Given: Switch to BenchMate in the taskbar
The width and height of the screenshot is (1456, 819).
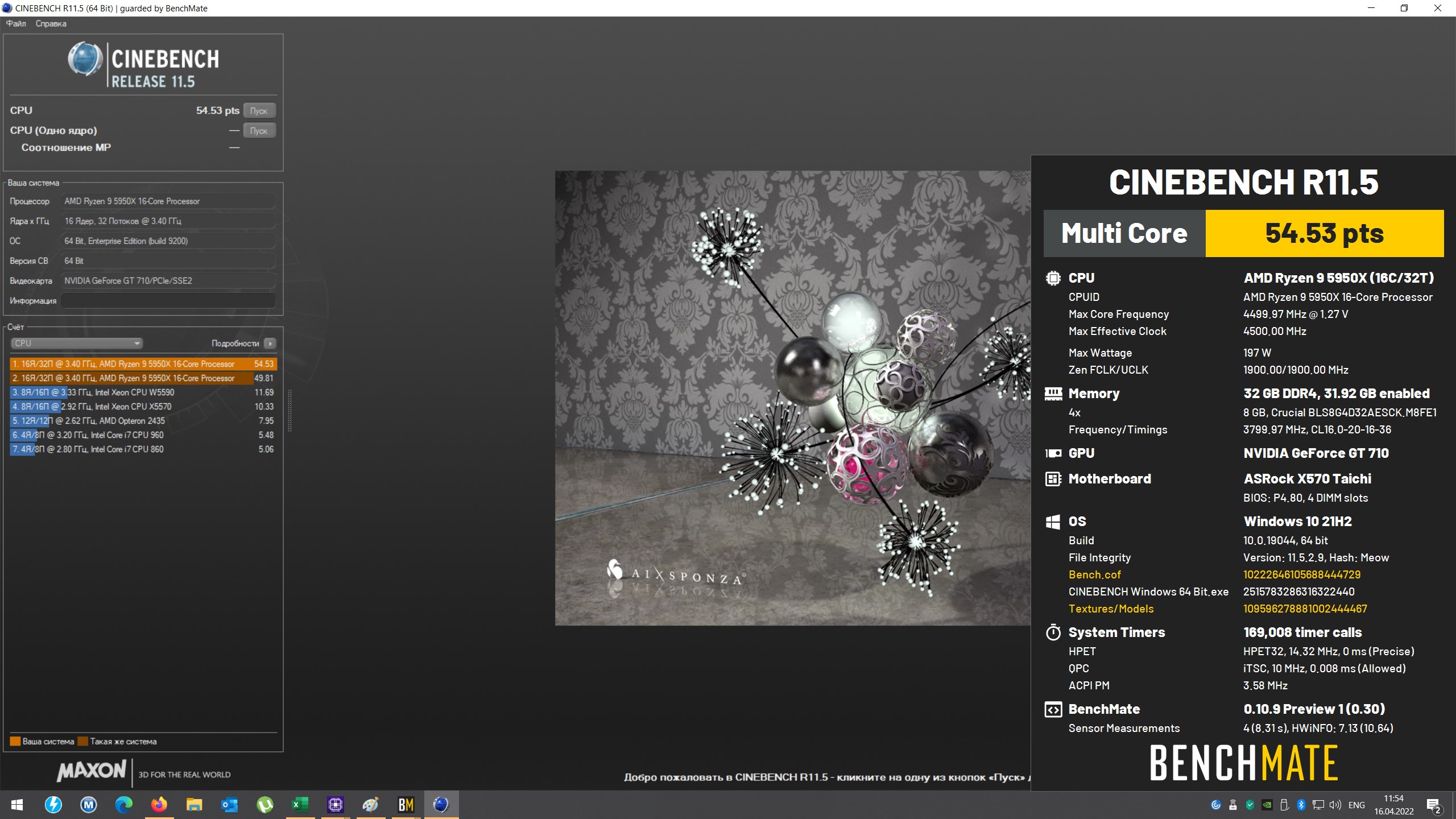Looking at the screenshot, I should coord(406,805).
